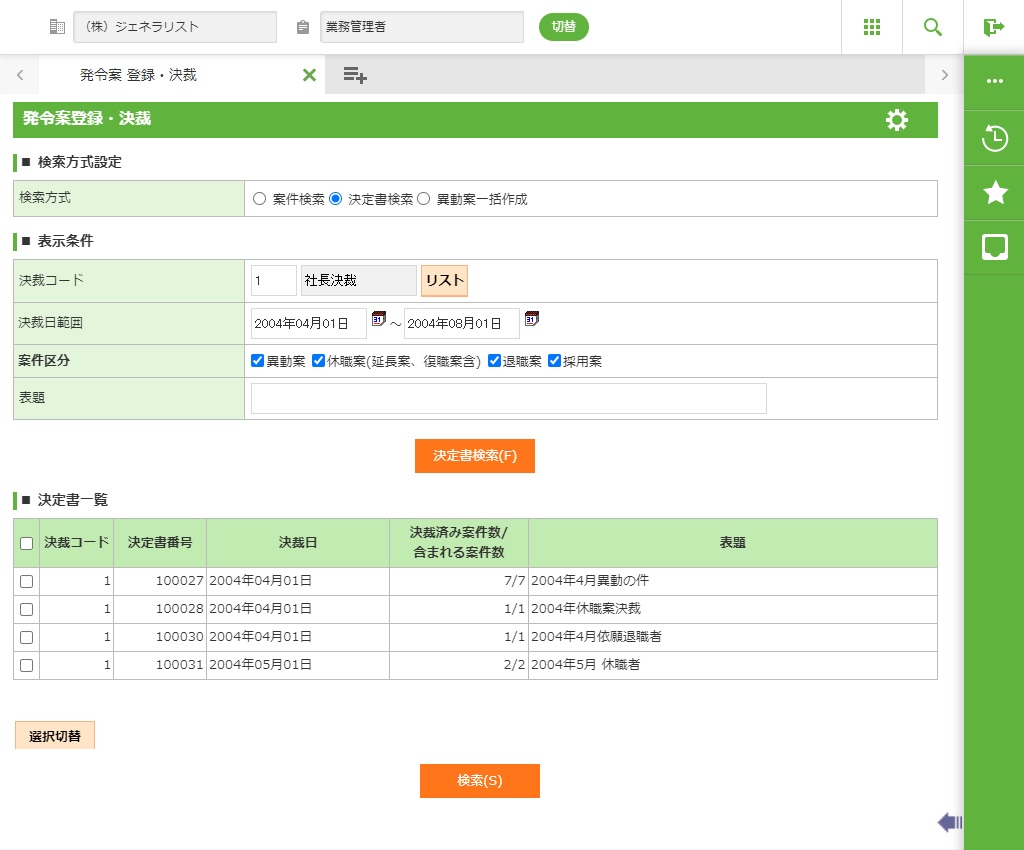The image size is (1024, 850).
Task: Select the 案件検索 radio option
Action: click(260, 199)
